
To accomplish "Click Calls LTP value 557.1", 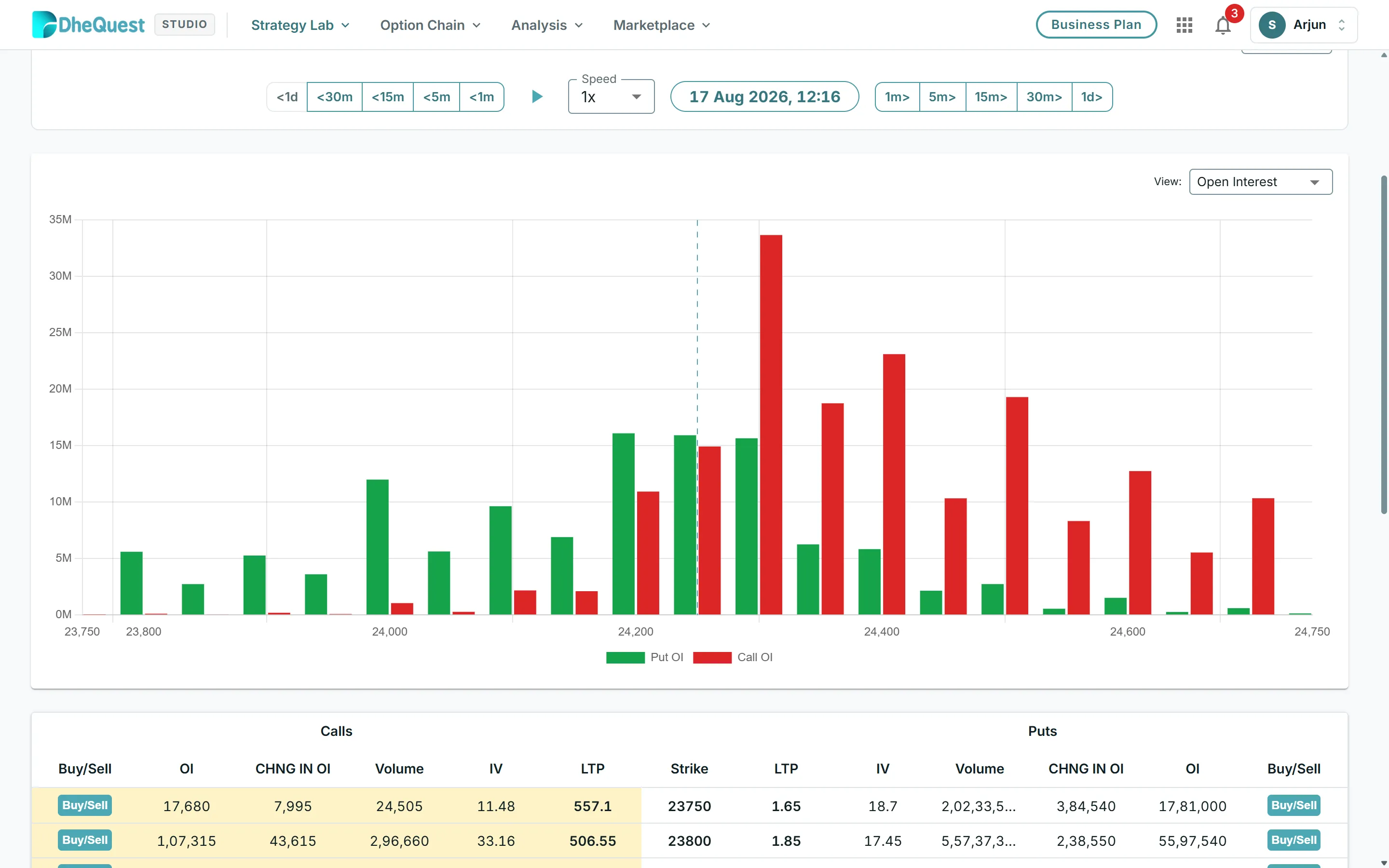I will [592, 806].
